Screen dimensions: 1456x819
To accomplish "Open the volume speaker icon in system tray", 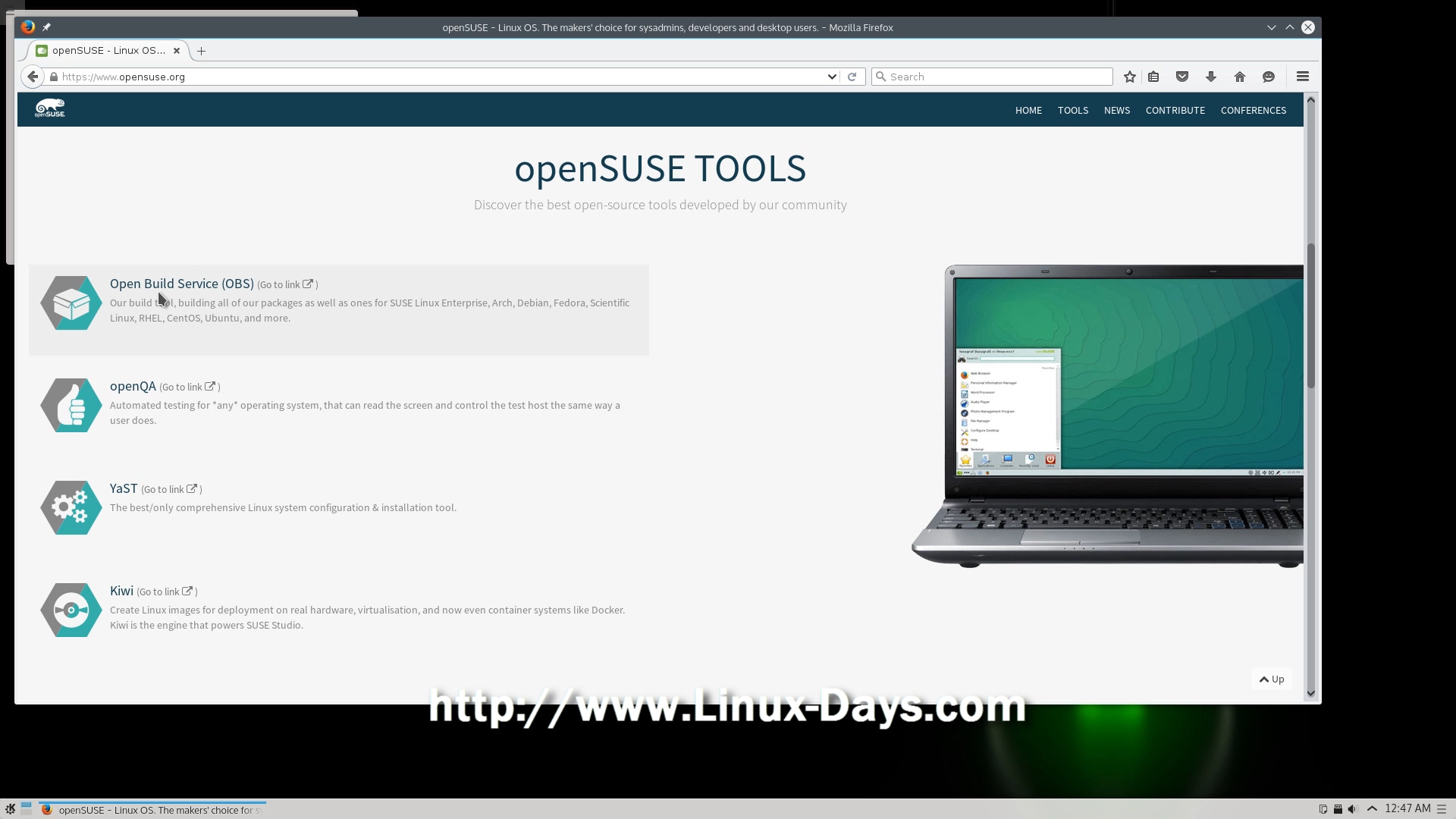I will [1352, 809].
